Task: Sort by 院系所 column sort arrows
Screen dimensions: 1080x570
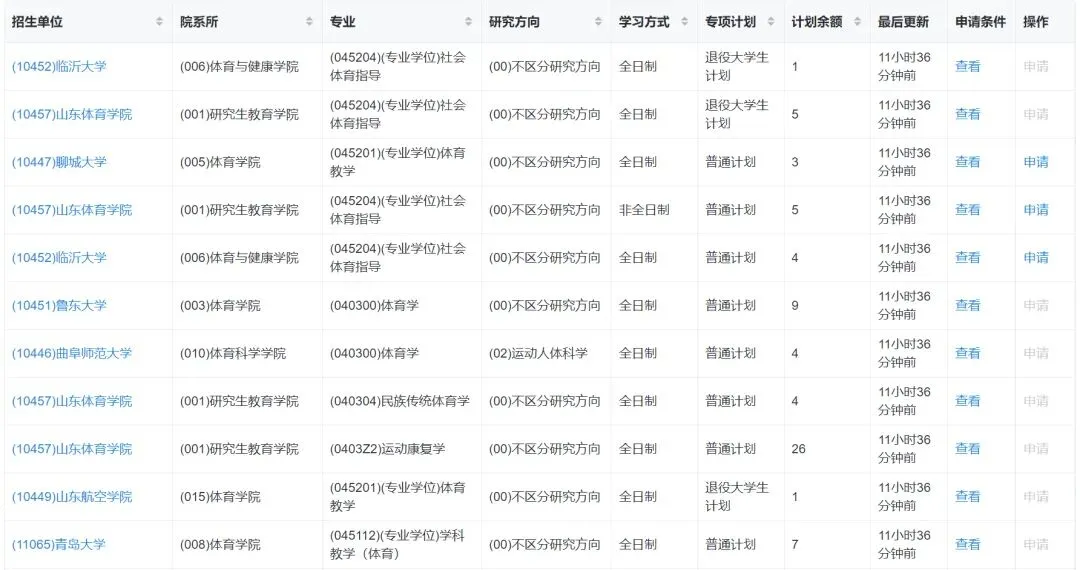Action: 309,21
